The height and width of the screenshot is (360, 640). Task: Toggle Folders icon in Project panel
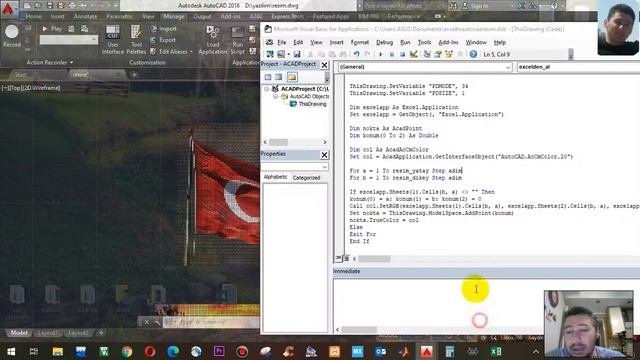pyautogui.click(x=292, y=77)
